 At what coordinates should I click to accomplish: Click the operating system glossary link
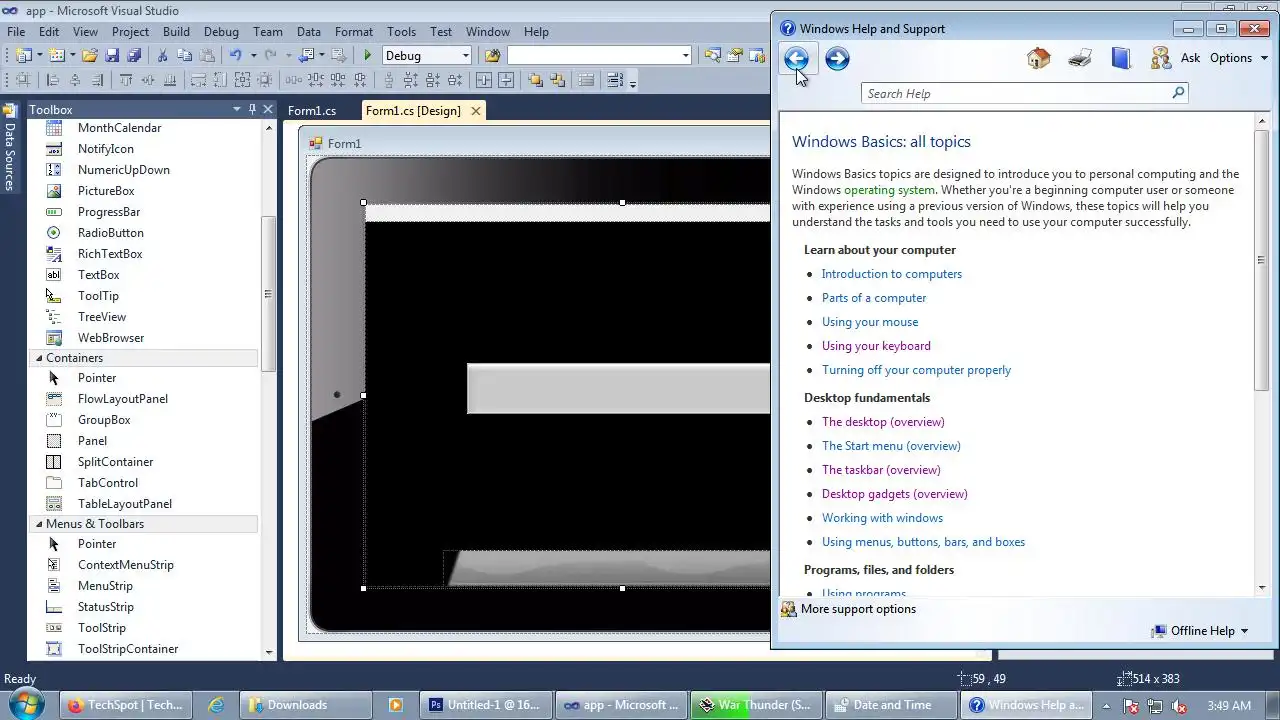[x=890, y=190]
